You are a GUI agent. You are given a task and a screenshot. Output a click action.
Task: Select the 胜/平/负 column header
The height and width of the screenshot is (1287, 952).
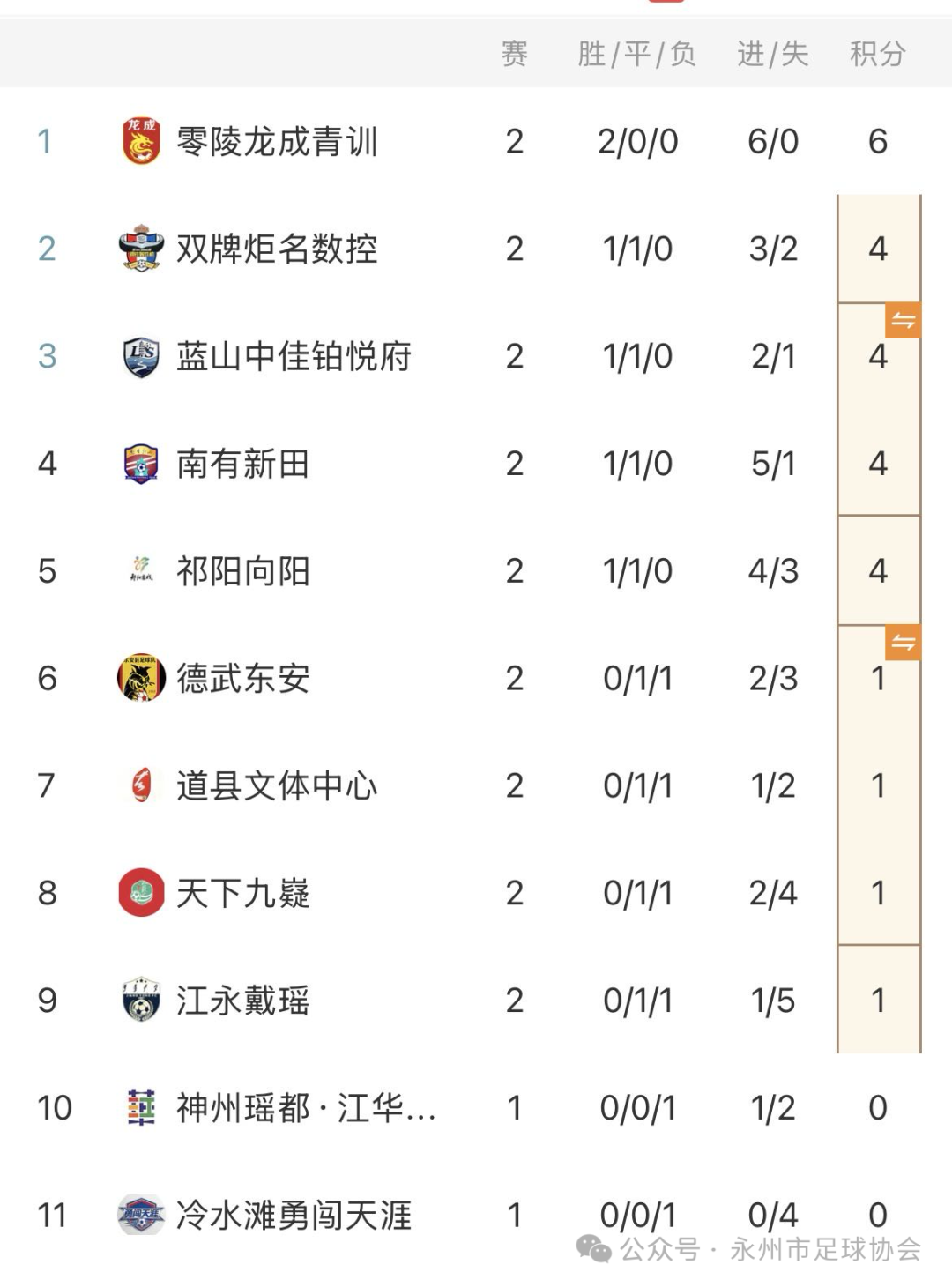(637, 54)
